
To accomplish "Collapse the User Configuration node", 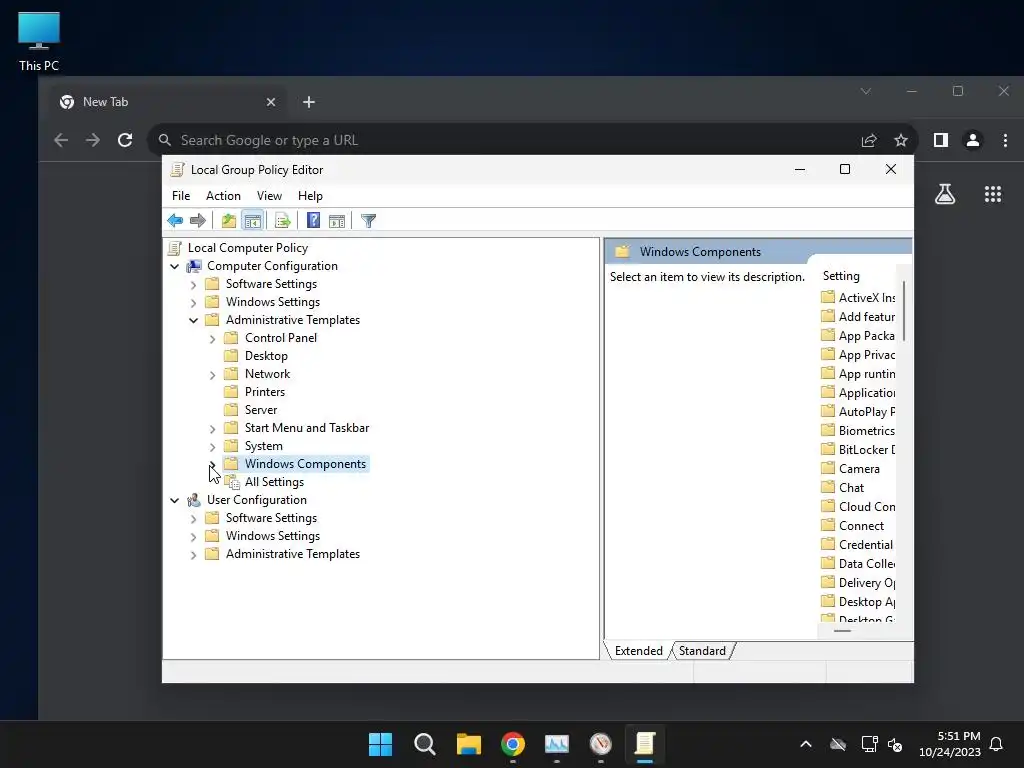I will coord(174,500).
